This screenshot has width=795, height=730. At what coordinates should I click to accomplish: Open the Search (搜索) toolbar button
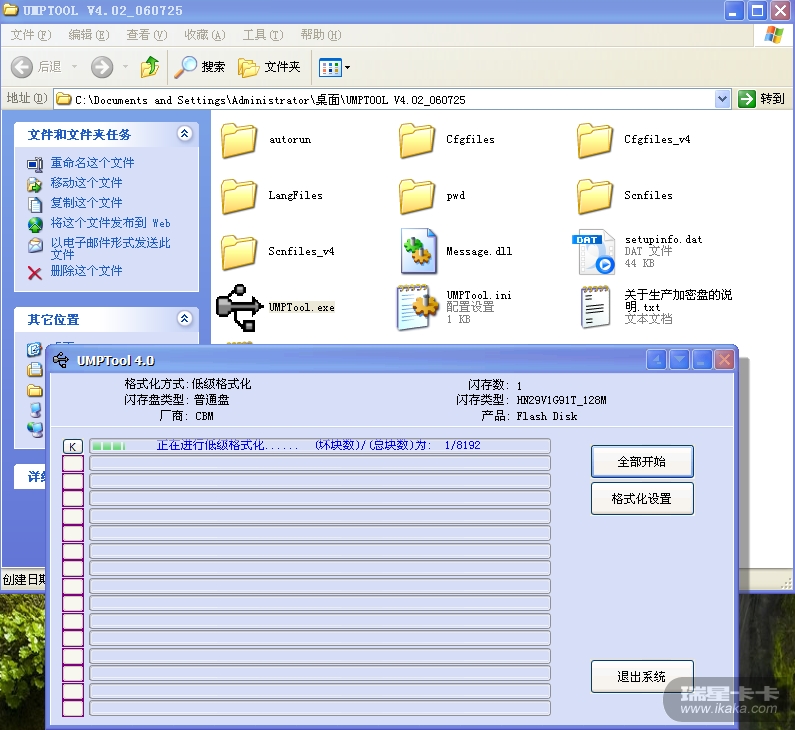(200, 67)
